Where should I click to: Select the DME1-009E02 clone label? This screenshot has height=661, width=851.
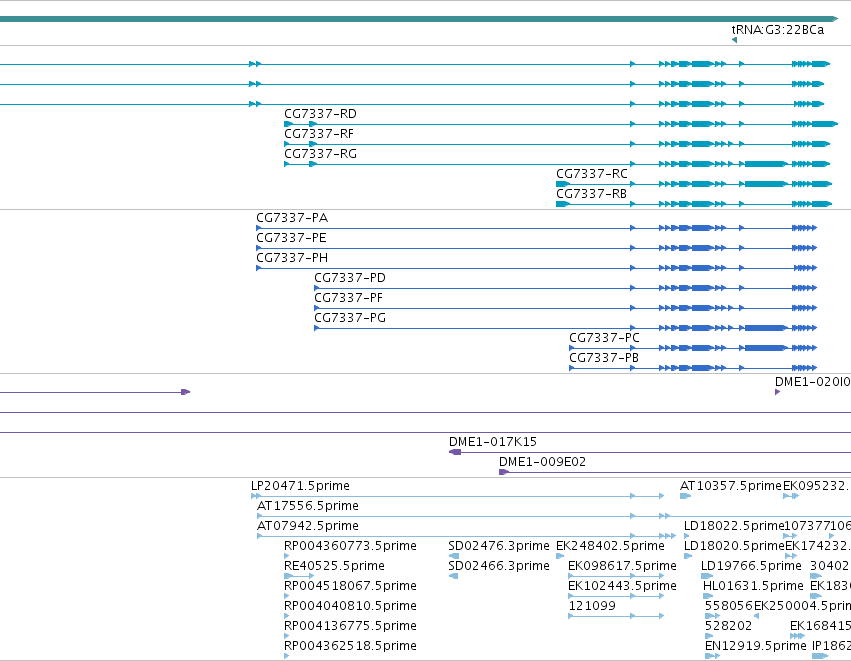[x=542, y=462]
